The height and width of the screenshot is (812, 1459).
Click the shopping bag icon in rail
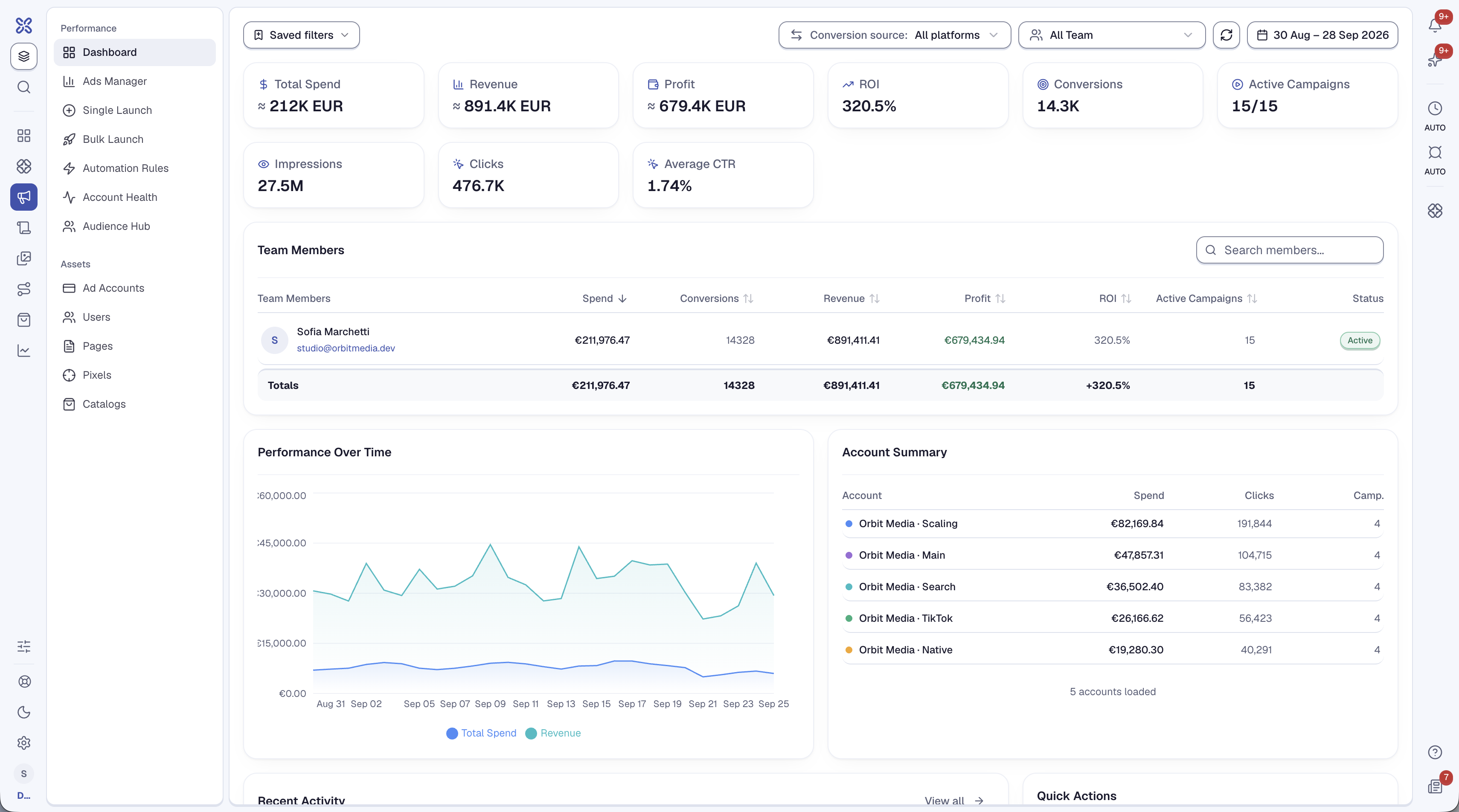point(24,321)
